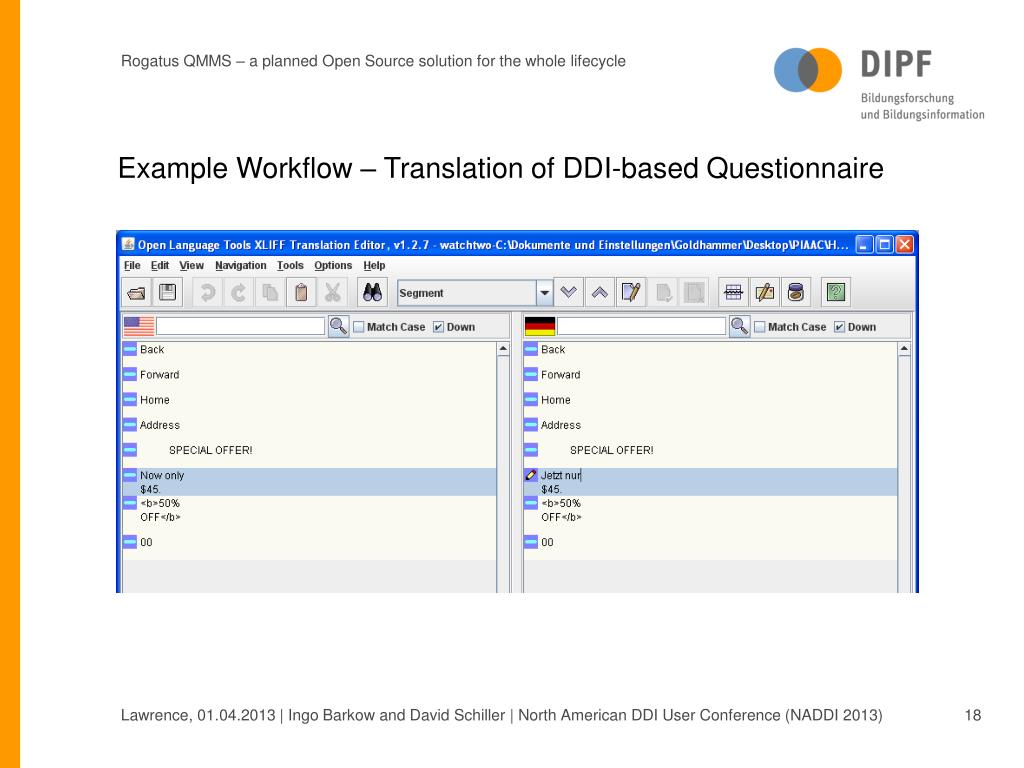Select source segment '00'
Image resolution: width=1024 pixels, height=768 pixels.
[x=146, y=542]
